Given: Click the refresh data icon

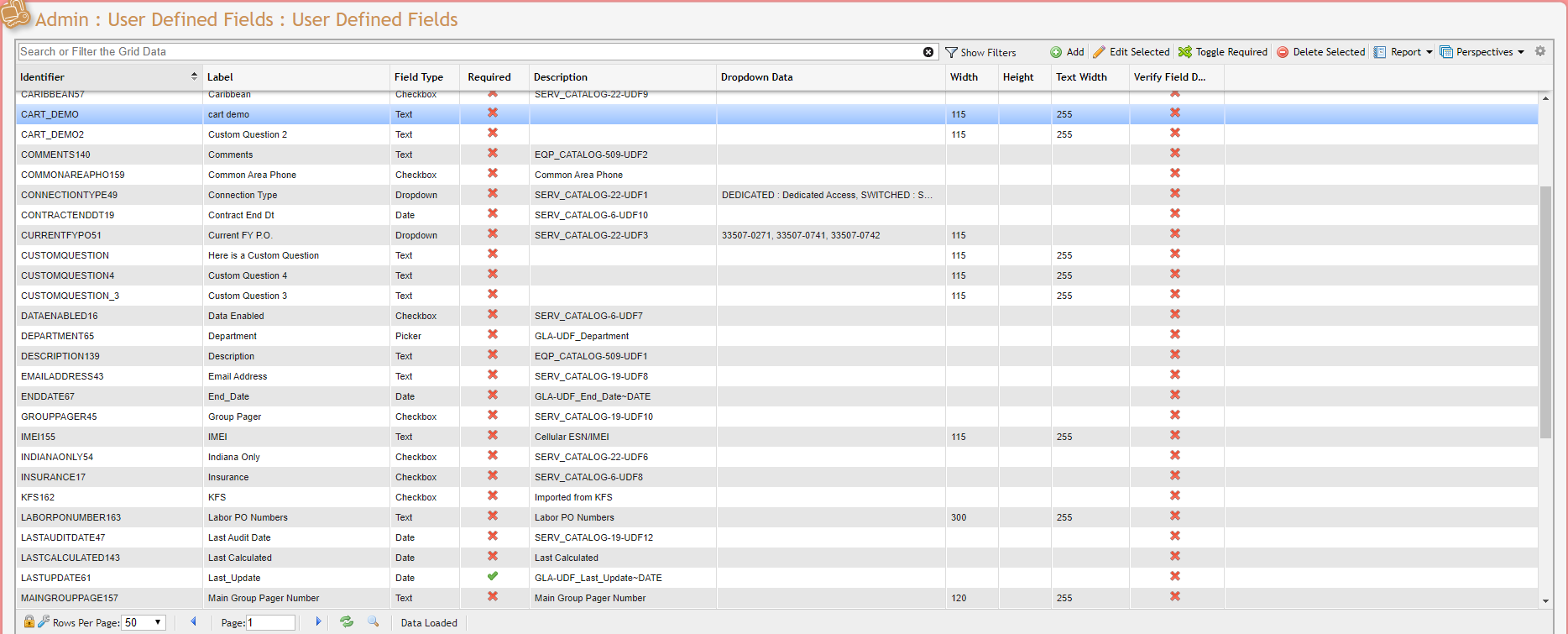Looking at the screenshot, I should 346,621.
